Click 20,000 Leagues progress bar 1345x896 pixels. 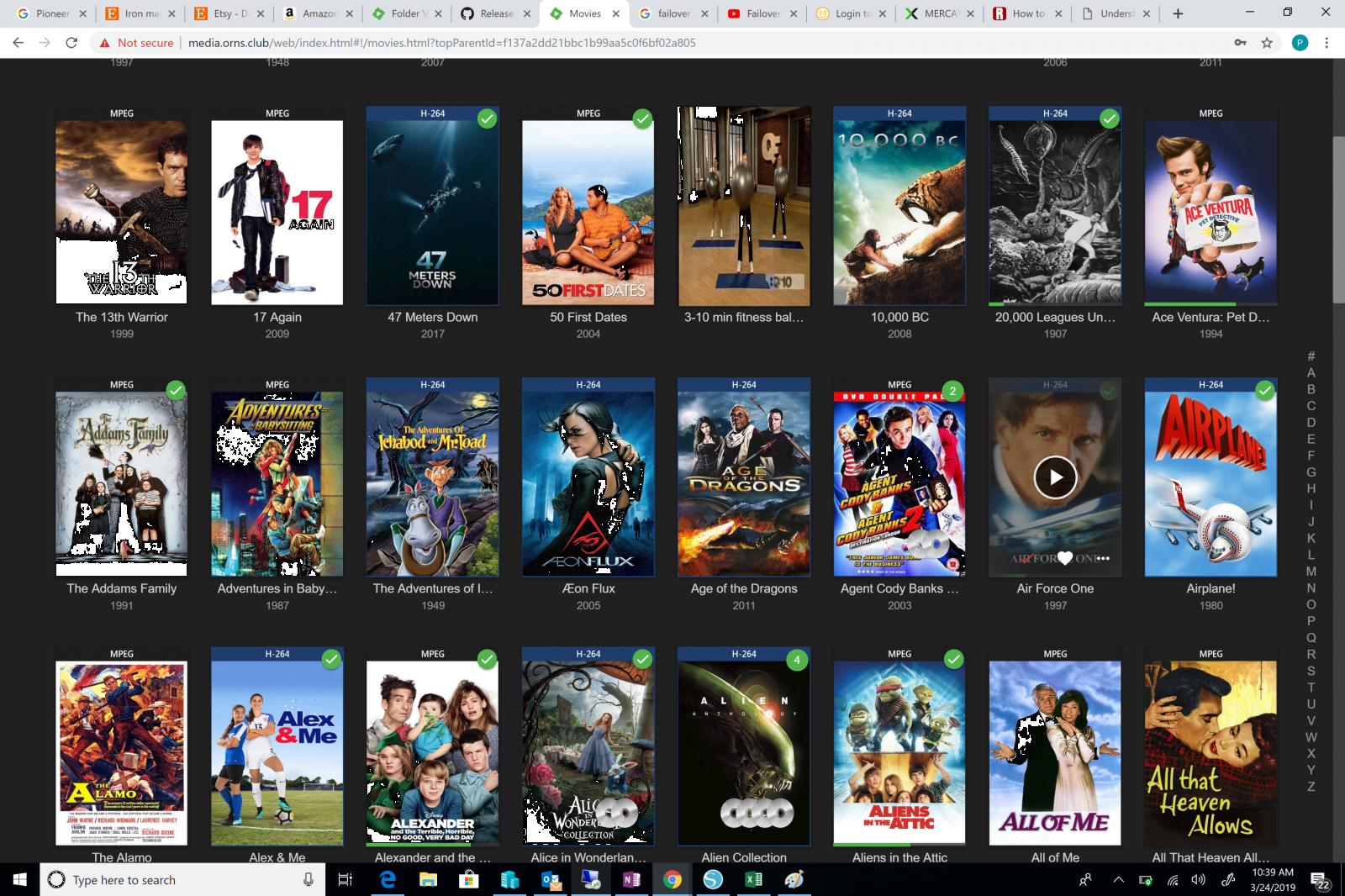click(x=1055, y=303)
